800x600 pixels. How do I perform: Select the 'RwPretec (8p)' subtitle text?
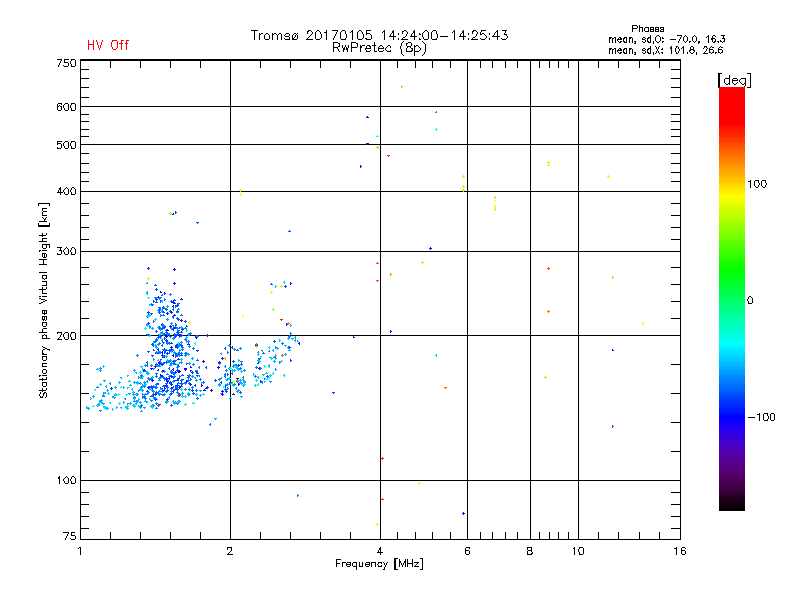point(380,48)
